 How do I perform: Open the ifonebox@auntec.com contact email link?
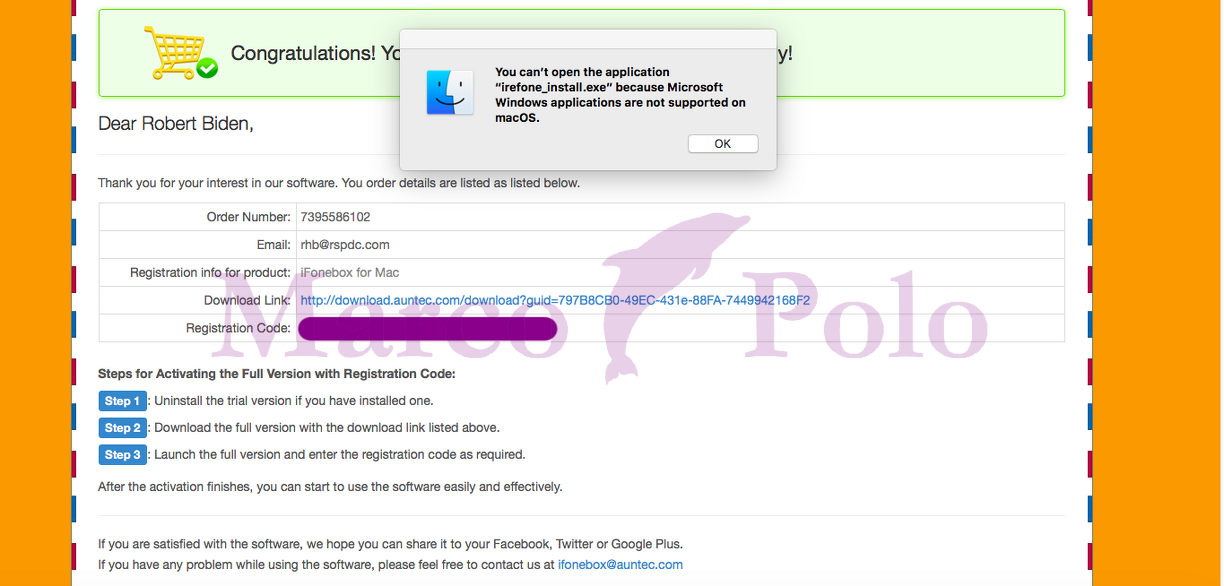620,564
